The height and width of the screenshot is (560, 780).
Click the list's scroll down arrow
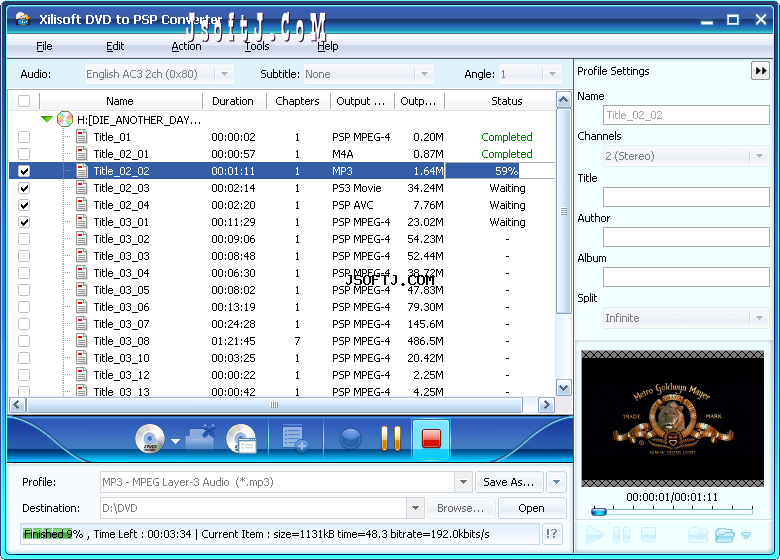[x=563, y=387]
